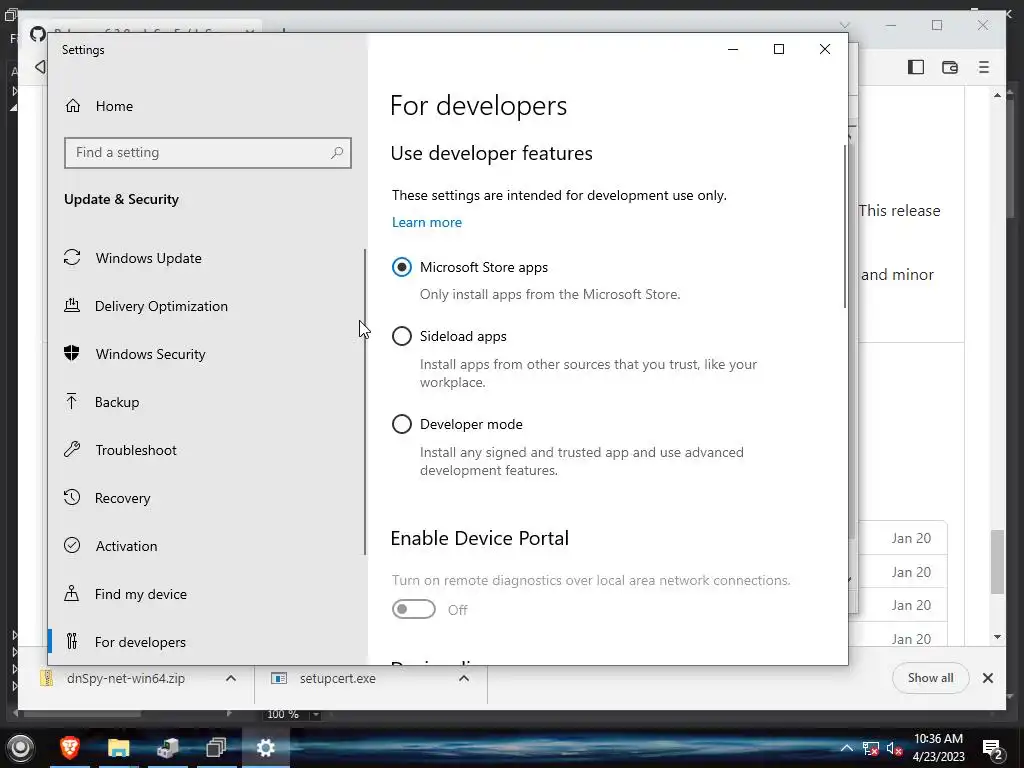
Task: Toggle the Device Portal switch
Action: pyautogui.click(x=413, y=609)
